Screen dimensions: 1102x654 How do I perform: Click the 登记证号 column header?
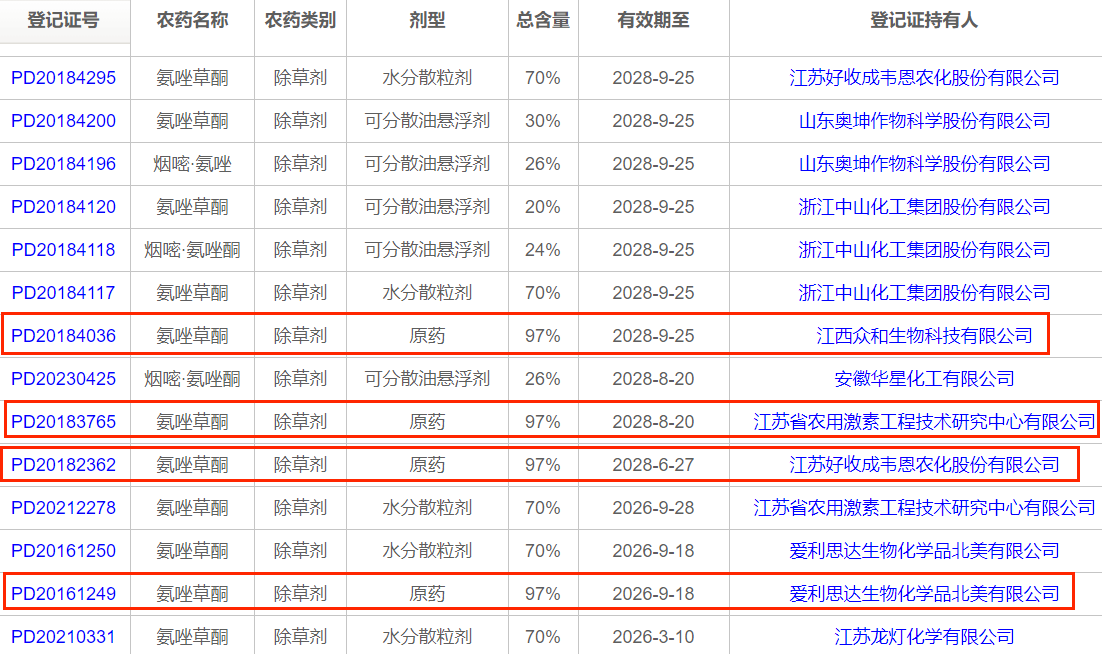pos(64,21)
